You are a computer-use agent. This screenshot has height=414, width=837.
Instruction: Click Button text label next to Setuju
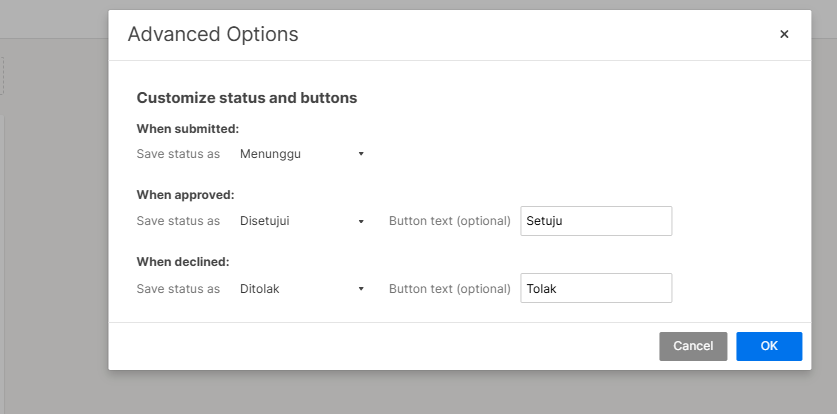point(450,221)
